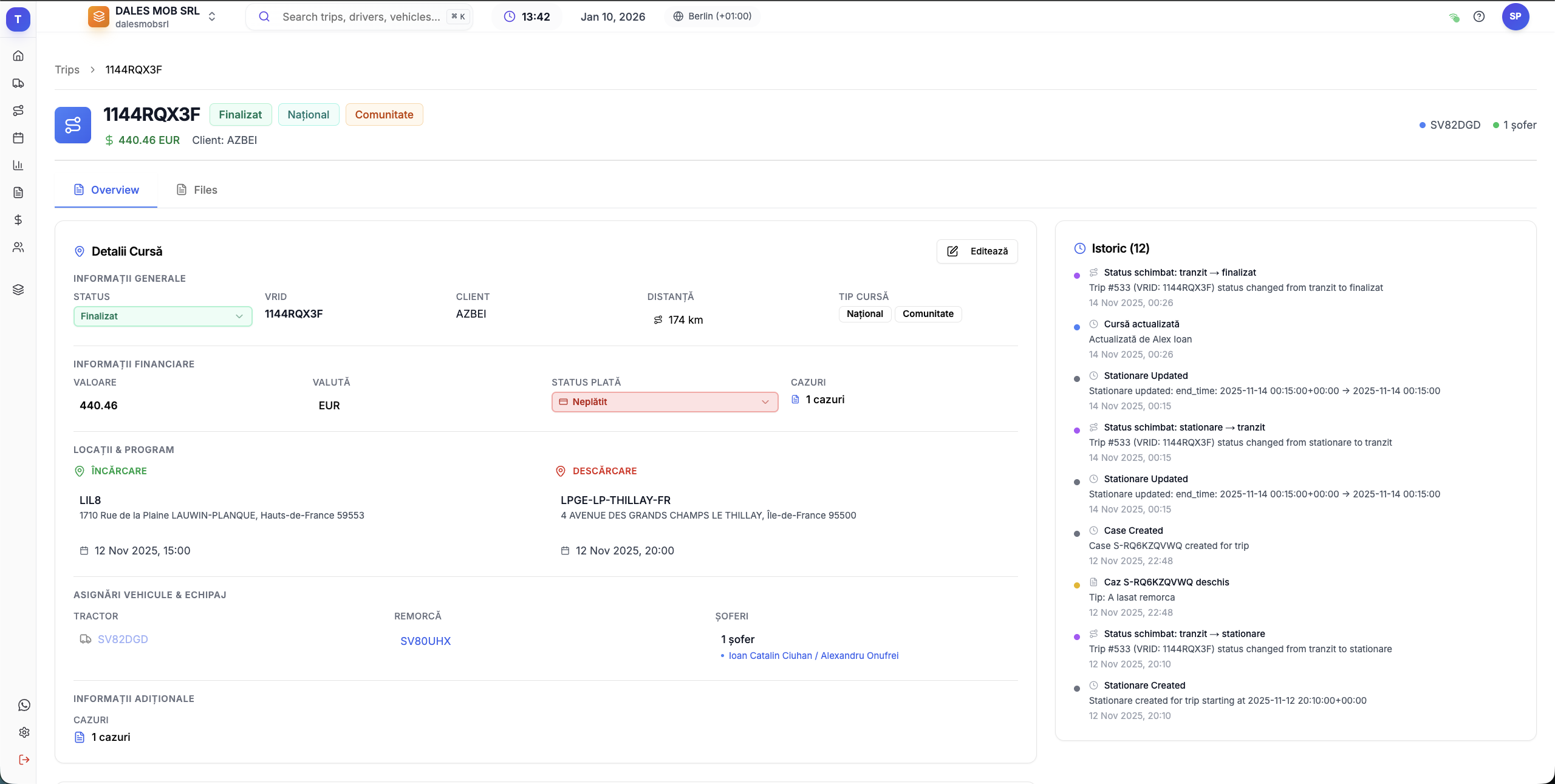
Task: Open trailer link SV80UHX
Action: [425, 641]
